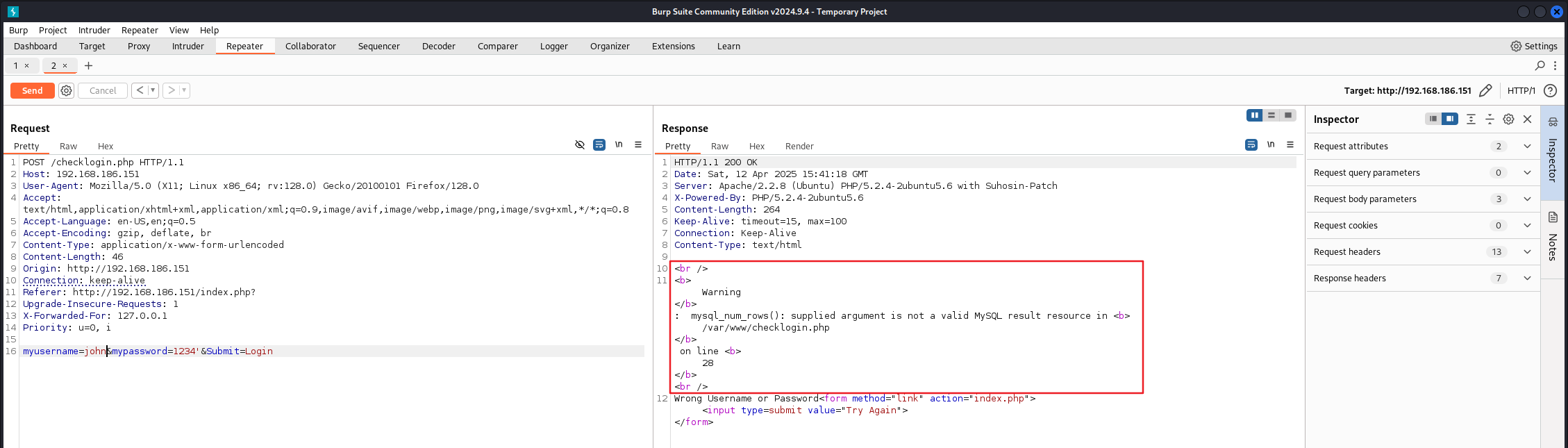Edit the target with the pencil icon
Viewport: 1568px width, 448px height.
tap(1485, 90)
